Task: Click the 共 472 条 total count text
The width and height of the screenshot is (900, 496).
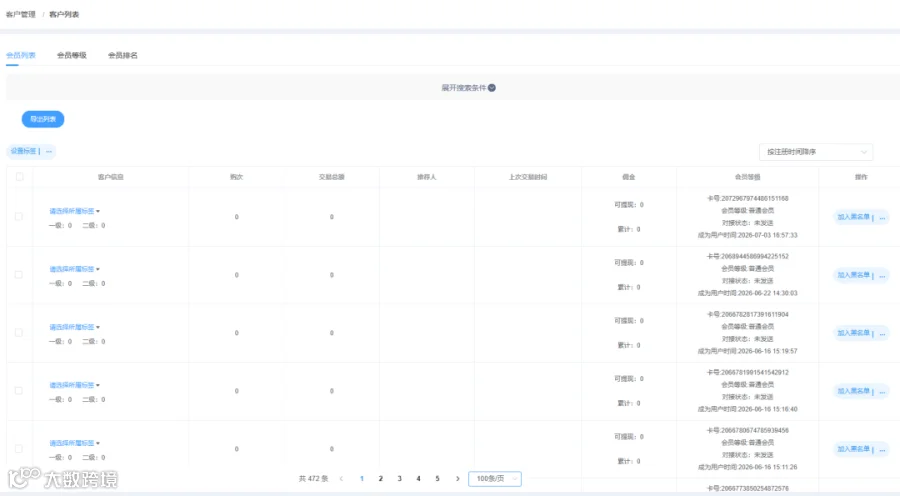Action: pyautogui.click(x=313, y=479)
